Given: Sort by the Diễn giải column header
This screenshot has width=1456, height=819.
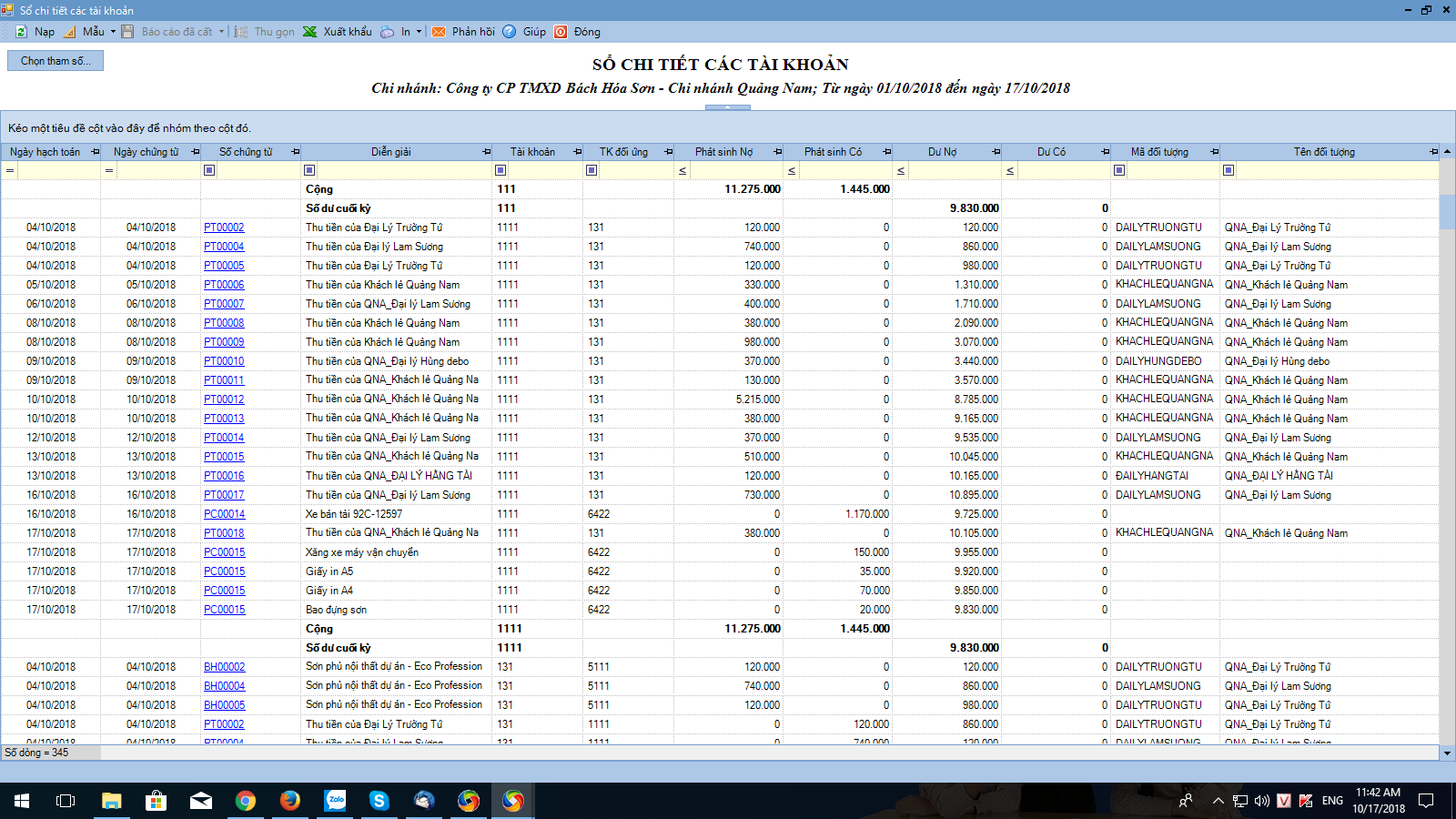Looking at the screenshot, I should click(x=391, y=152).
